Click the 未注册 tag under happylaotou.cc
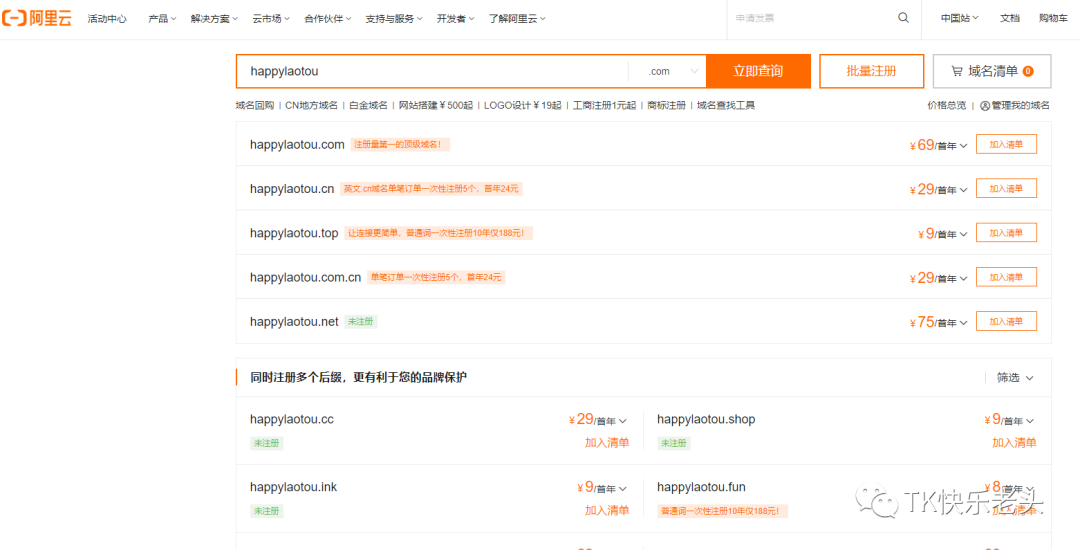This screenshot has width=1080, height=550. [267, 443]
